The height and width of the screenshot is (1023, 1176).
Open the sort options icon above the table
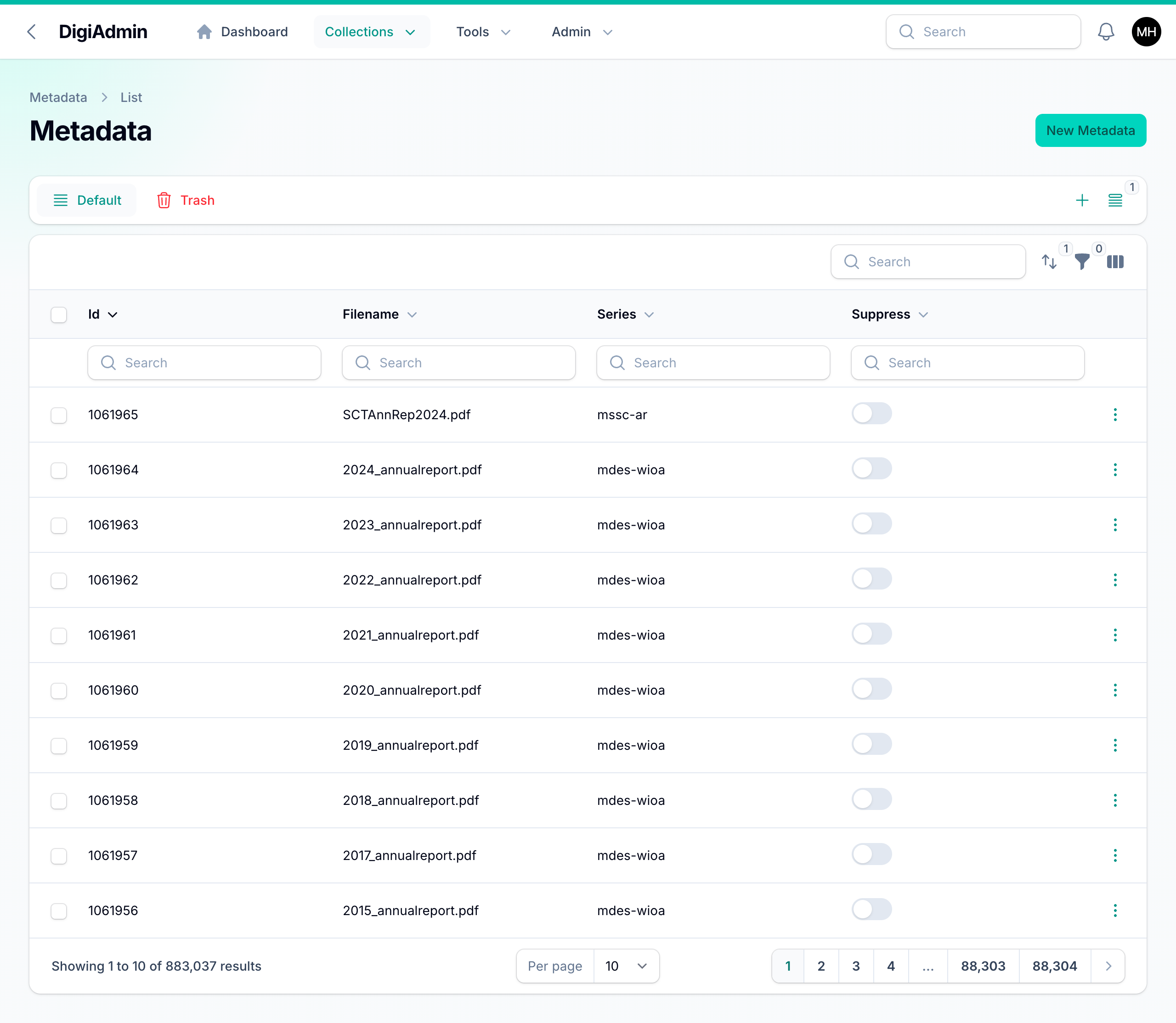(x=1050, y=261)
